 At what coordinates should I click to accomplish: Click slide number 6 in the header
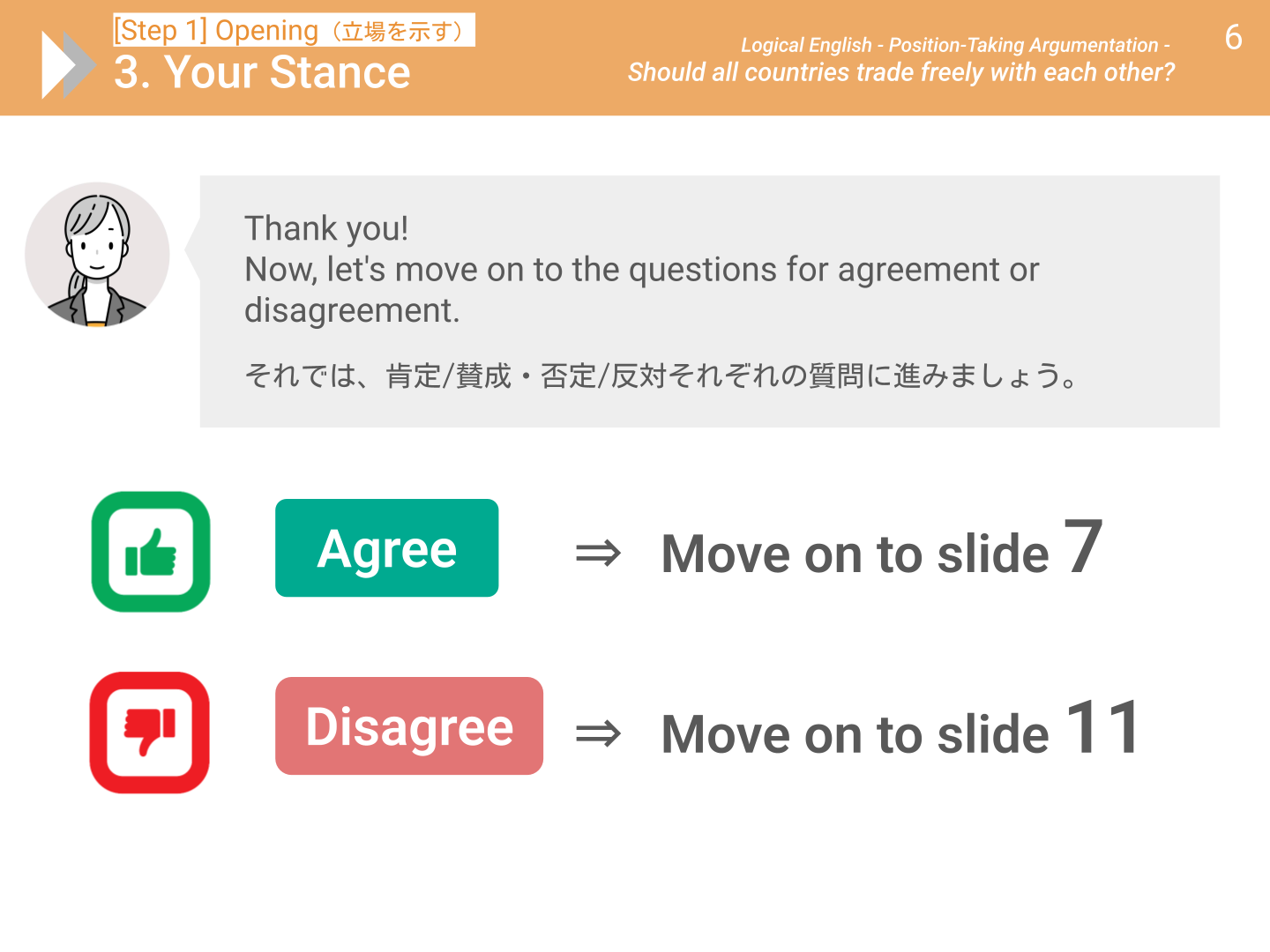1233,37
